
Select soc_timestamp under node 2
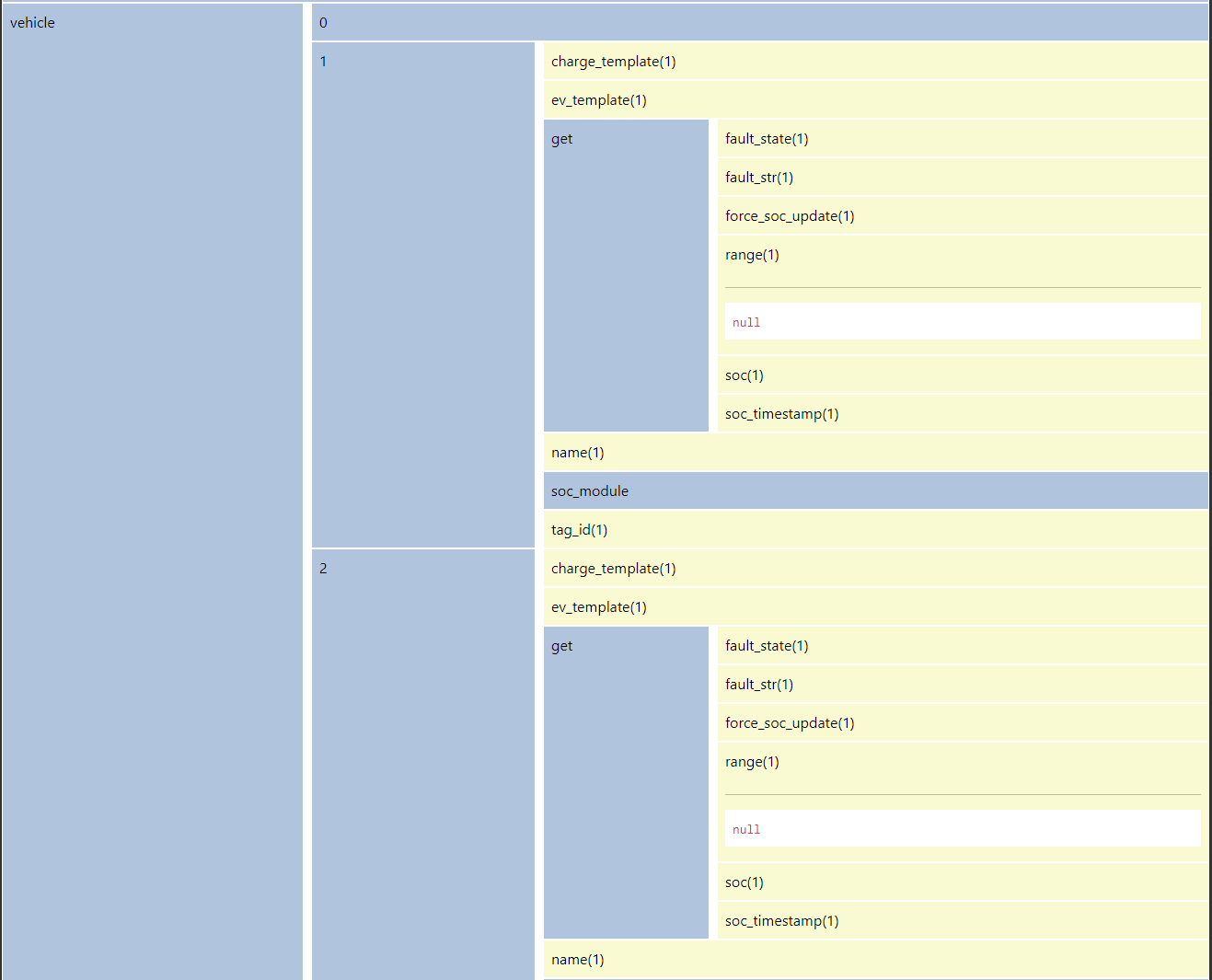tap(781, 920)
